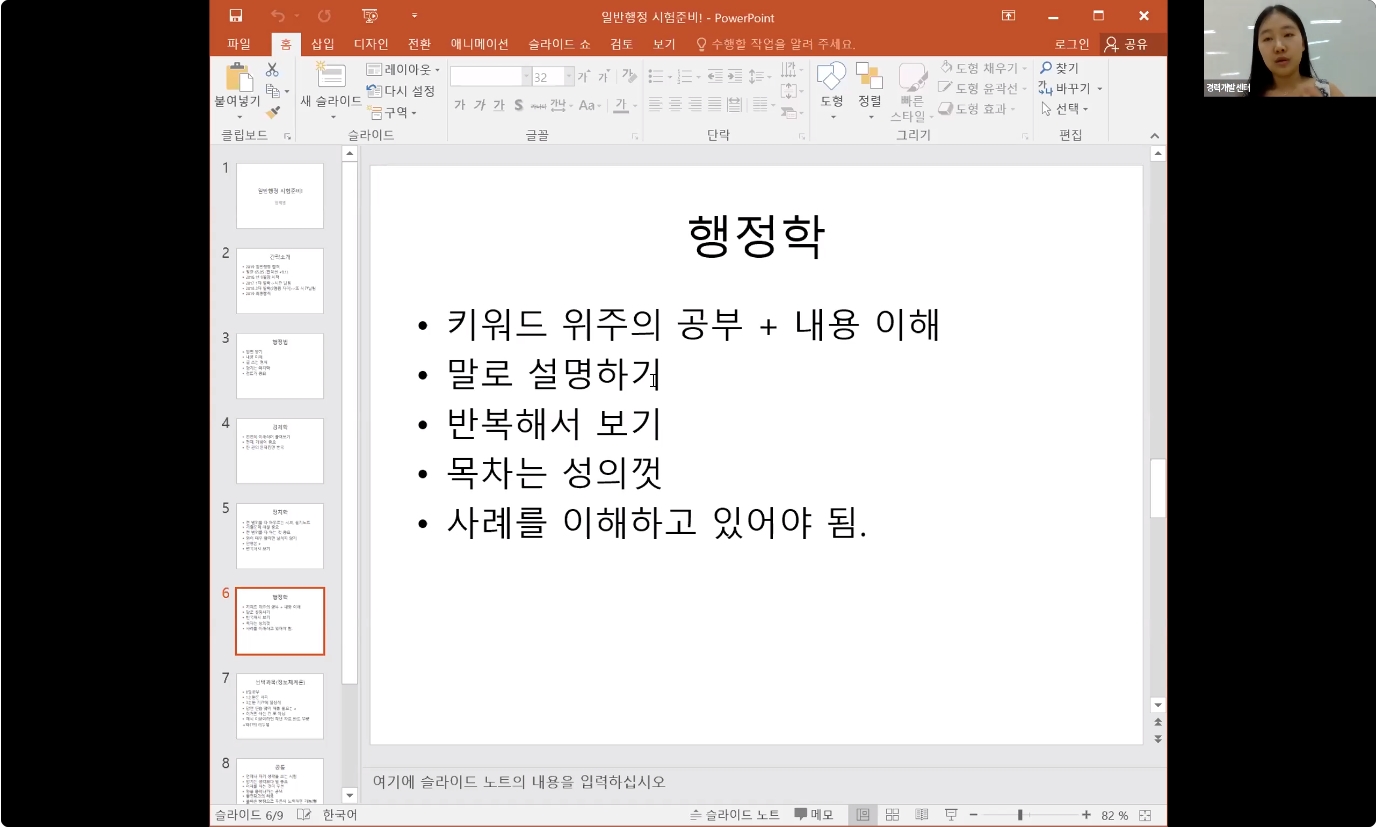1376x827 pixels.
Task: Click the Redo icon in the quick access toolbar
Action: [324, 16]
